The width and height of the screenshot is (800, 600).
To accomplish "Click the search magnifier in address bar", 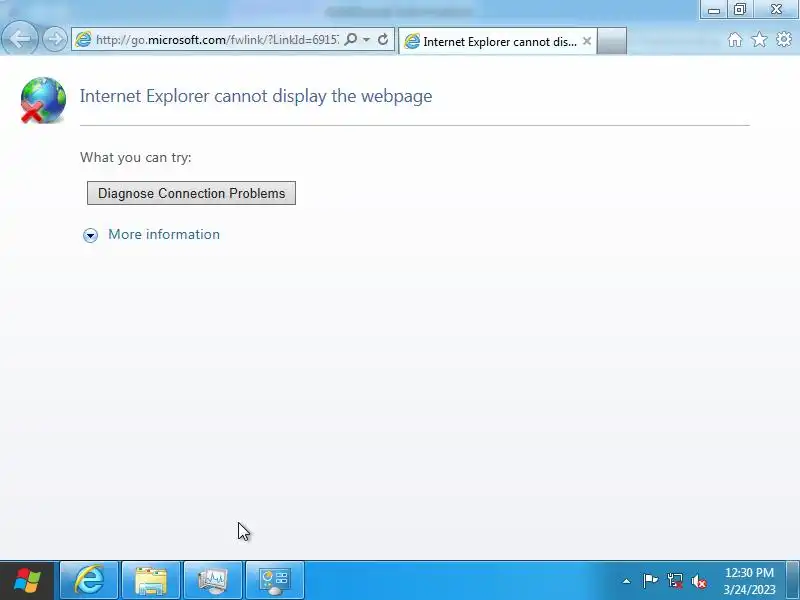I will [351, 39].
